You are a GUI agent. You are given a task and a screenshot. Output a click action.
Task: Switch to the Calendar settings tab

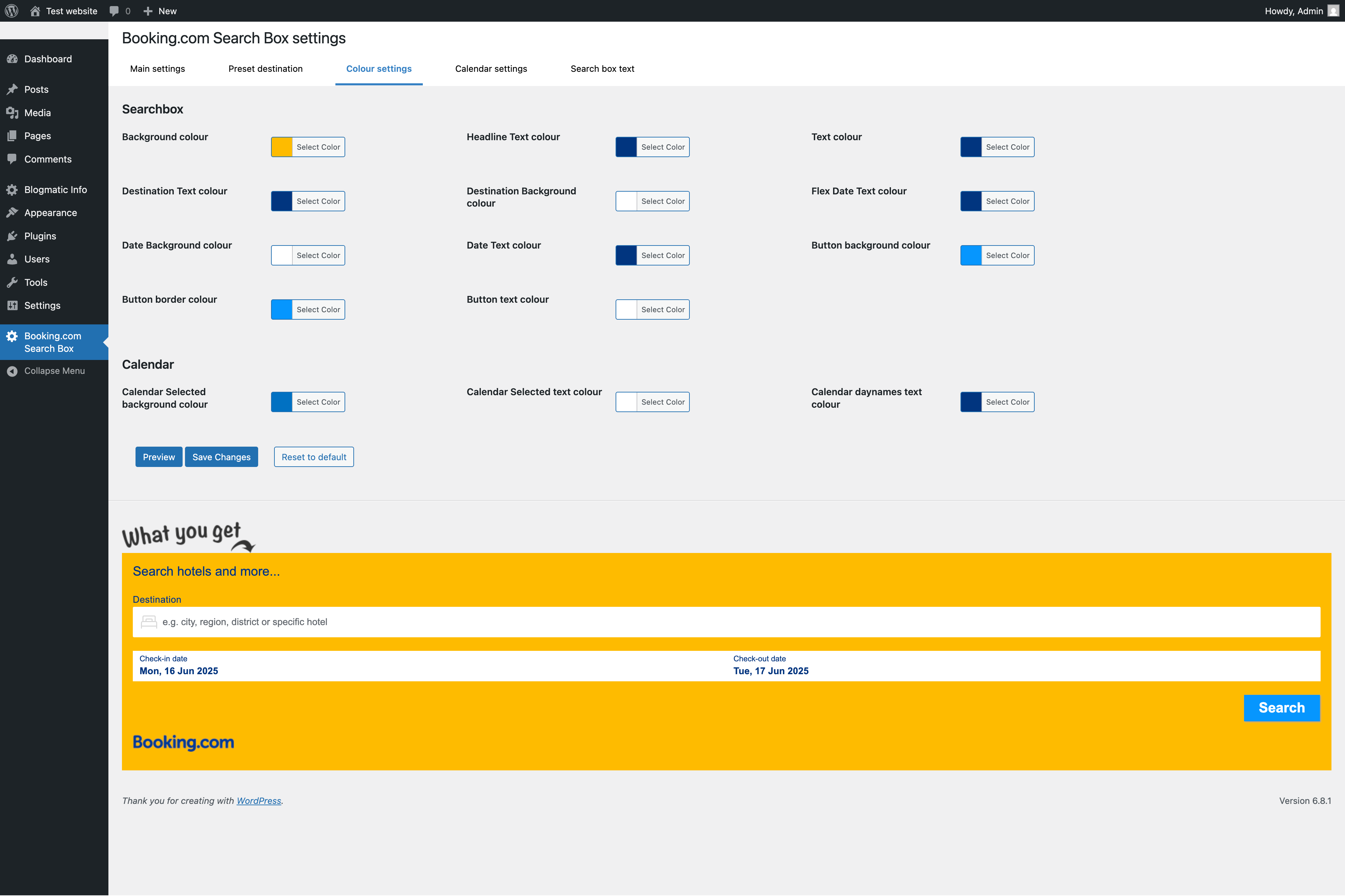(491, 68)
